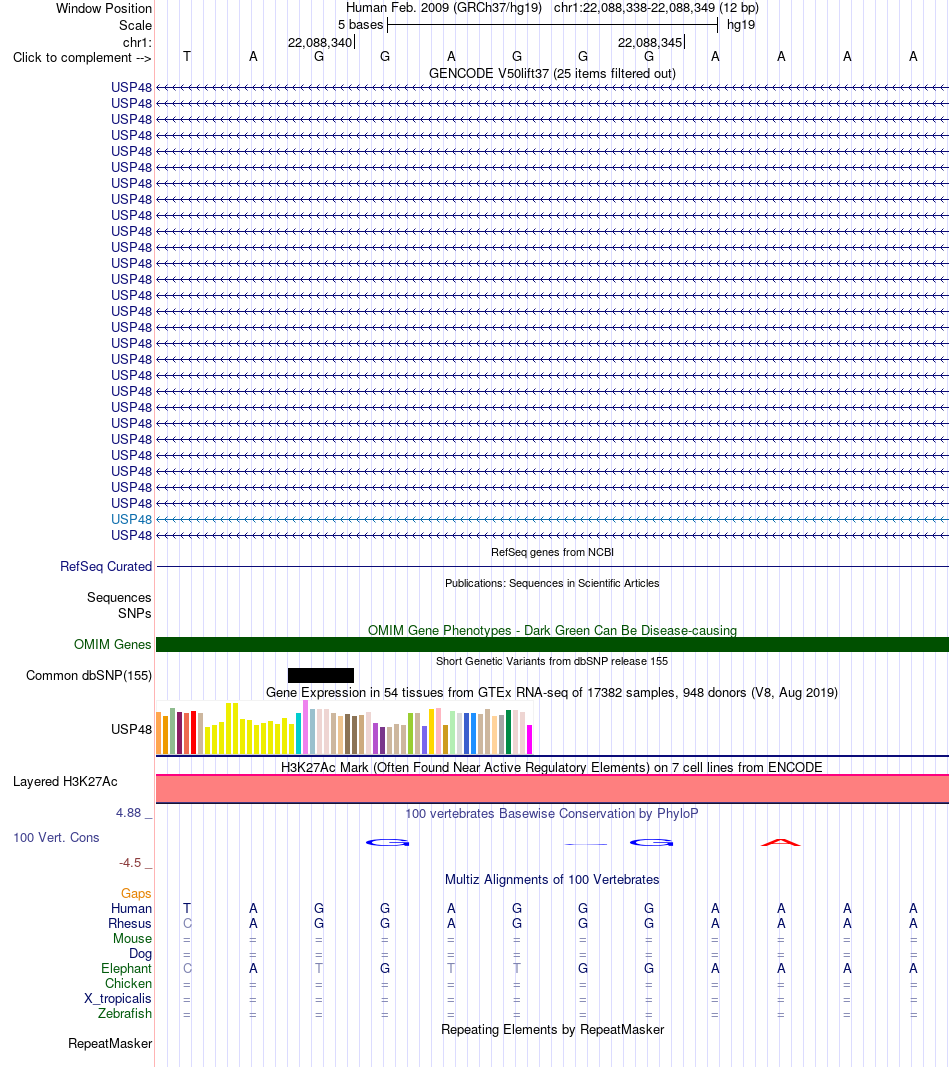Click the 'Scale' ruler label
The height and width of the screenshot is (1067, 950).
[135, 25]
